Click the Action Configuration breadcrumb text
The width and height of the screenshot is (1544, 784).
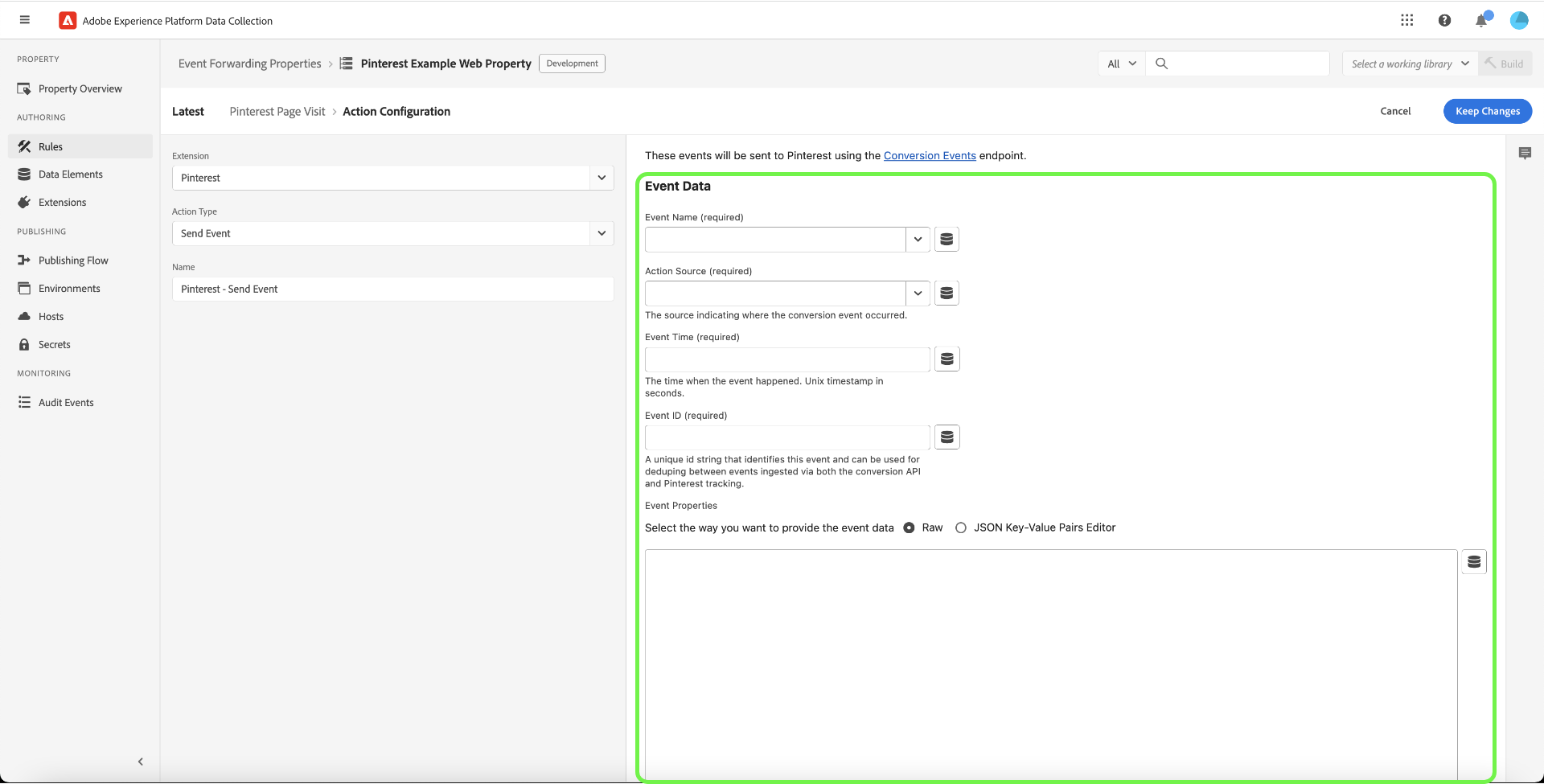pos(396,112)
